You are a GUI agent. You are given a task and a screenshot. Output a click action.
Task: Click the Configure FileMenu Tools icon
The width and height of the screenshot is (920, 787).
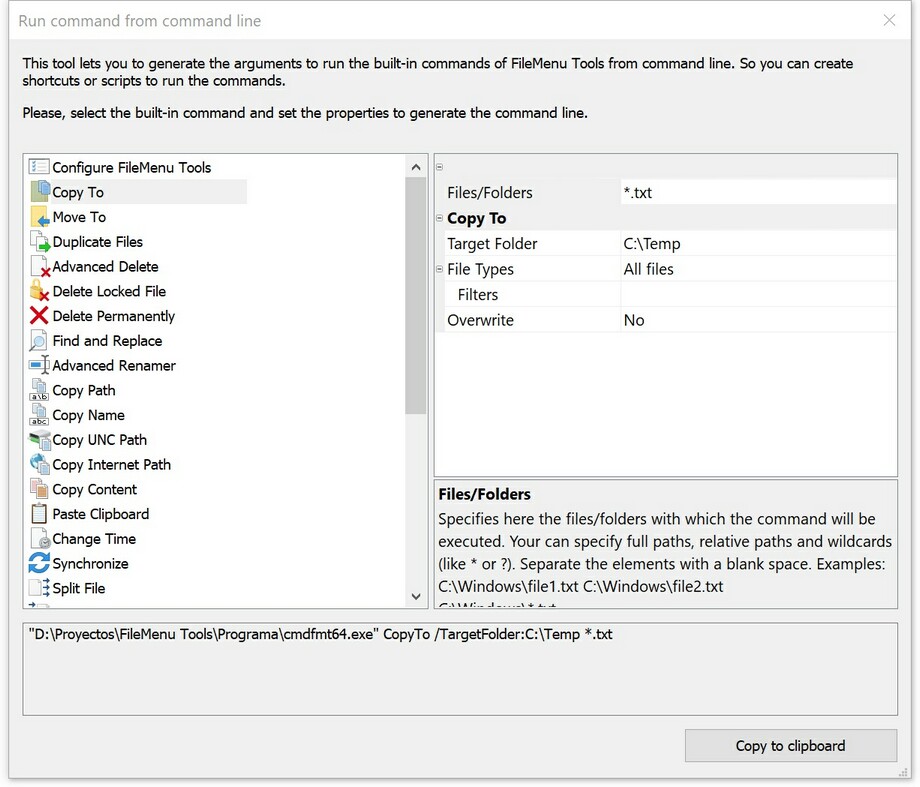(x=39, y=167)
